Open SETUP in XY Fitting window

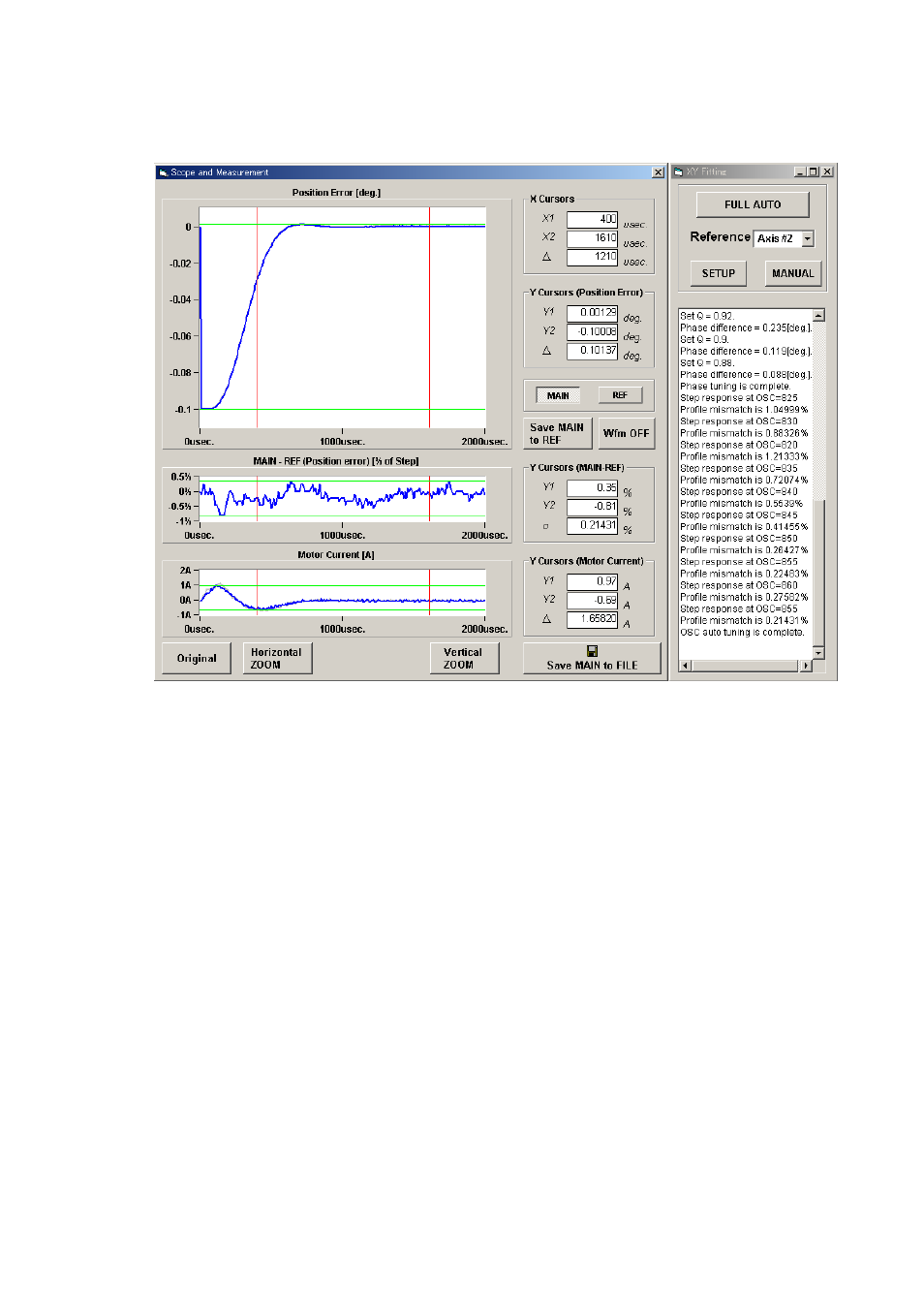coord(719,273)
